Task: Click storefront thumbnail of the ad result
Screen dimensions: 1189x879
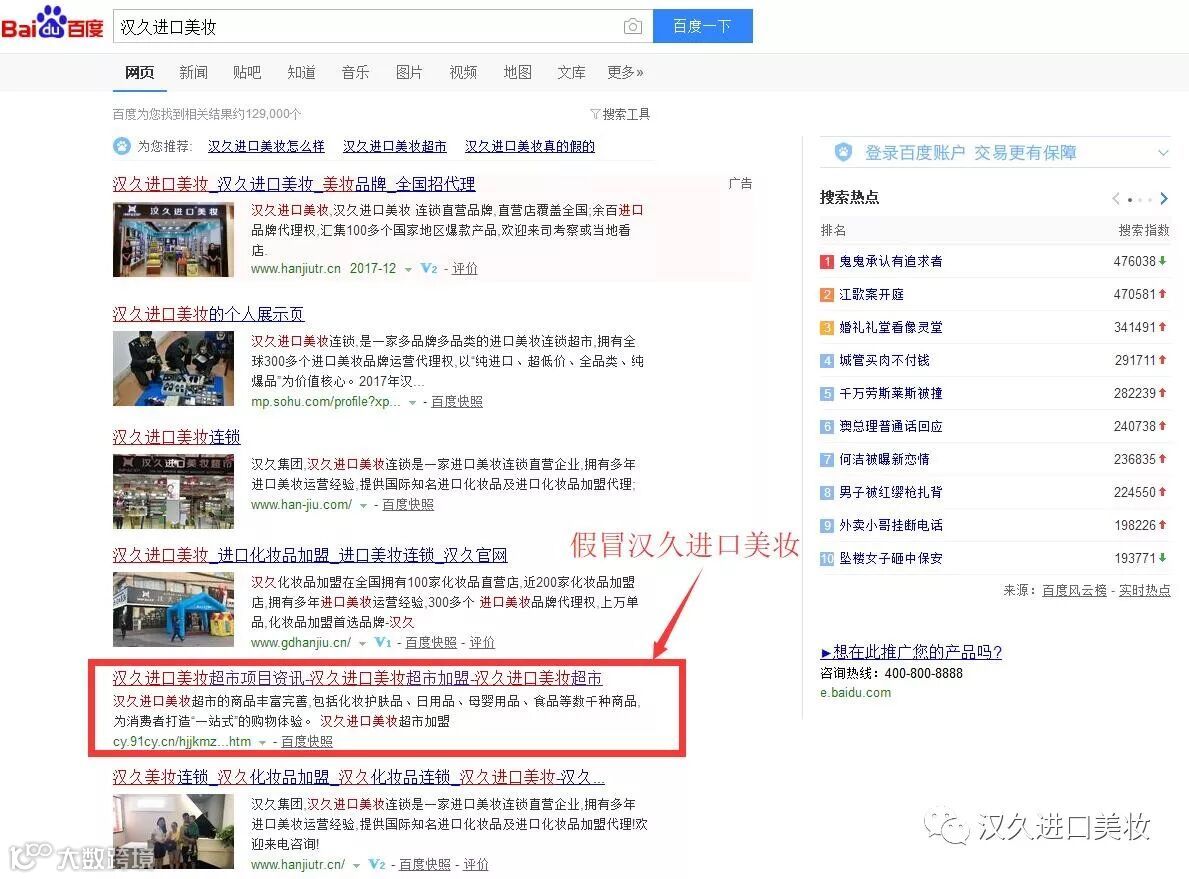Action: pyautogui.click(x=174, y=240)
